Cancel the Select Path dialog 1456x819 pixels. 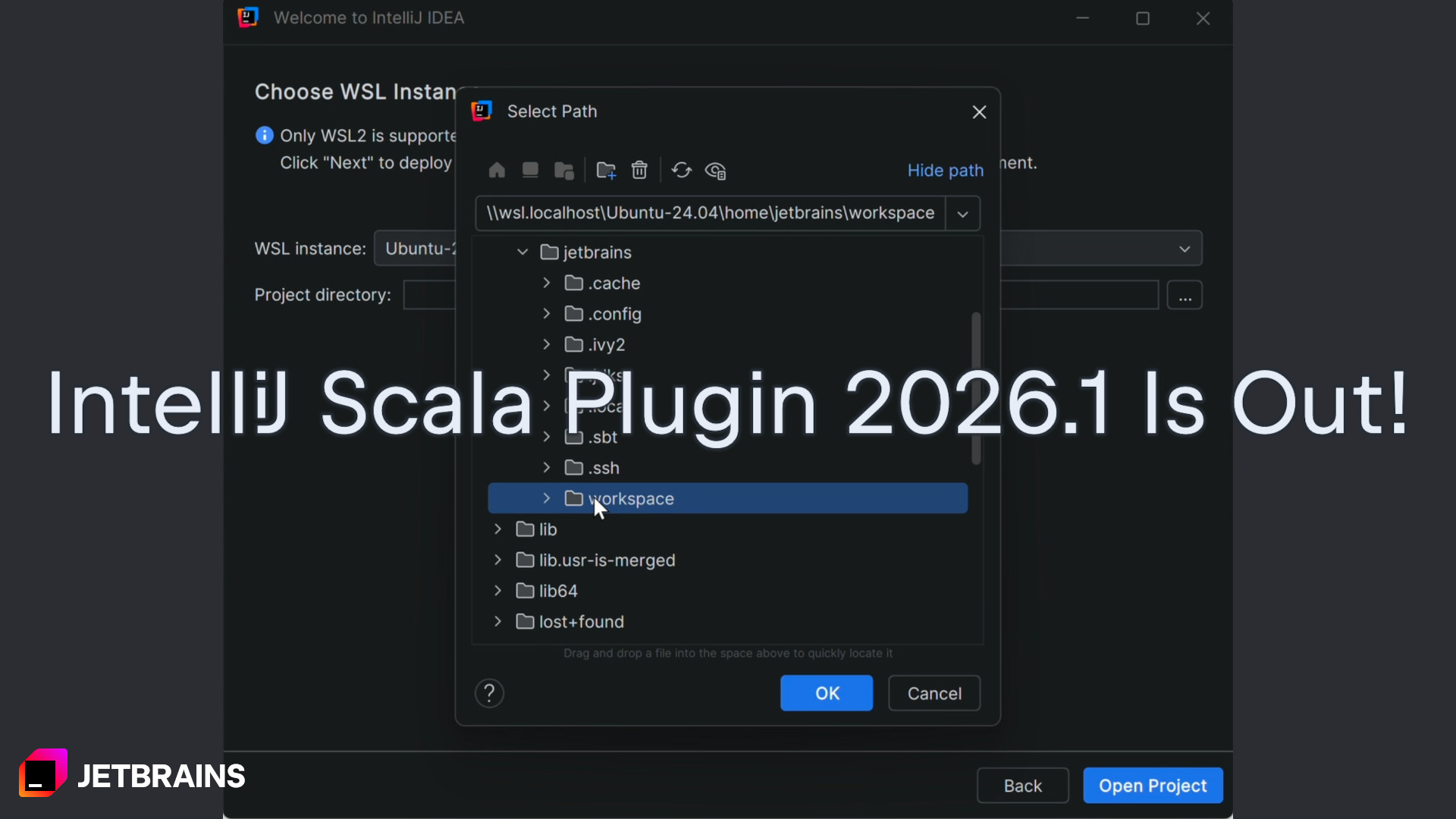point(934,692)
